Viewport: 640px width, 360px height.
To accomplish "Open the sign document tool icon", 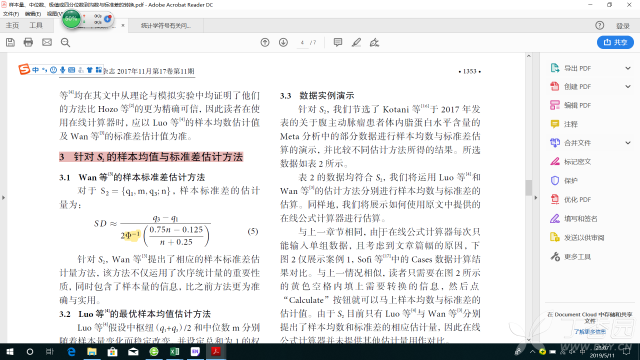I will pyautogui.click(x=374, y=42).
